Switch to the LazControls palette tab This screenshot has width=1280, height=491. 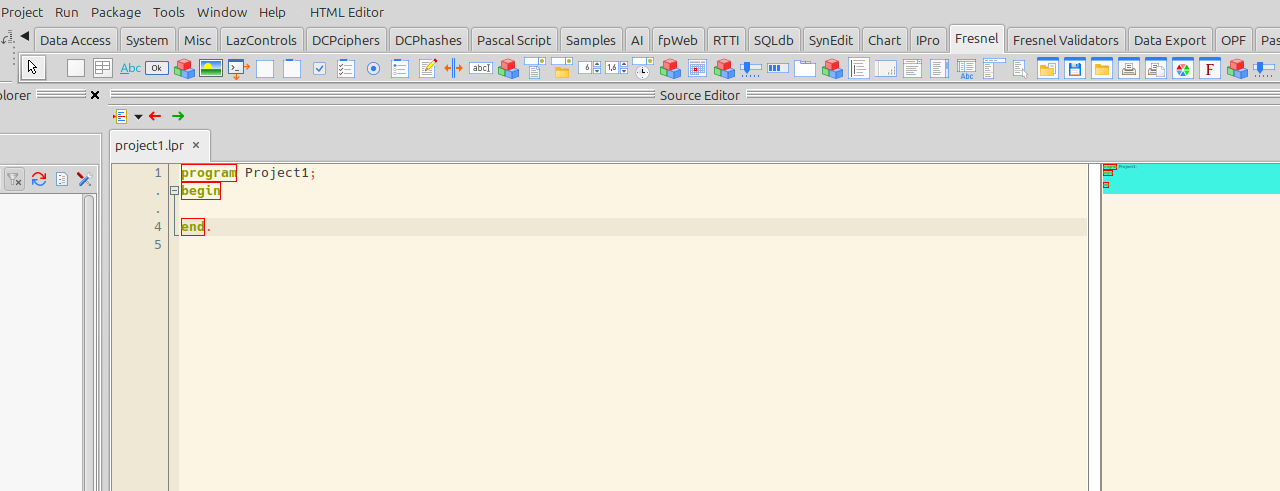pyautogui.click(x=261, y=40)
